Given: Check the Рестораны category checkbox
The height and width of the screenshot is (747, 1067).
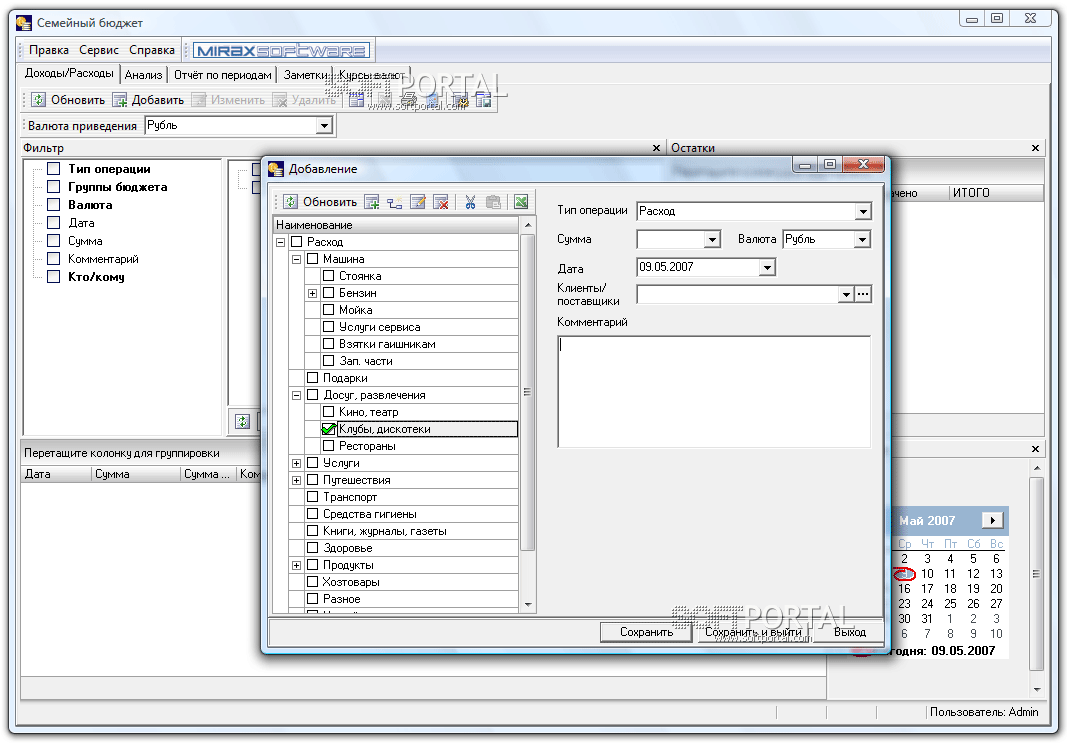Looking at the screenshot, I should 329,446.
